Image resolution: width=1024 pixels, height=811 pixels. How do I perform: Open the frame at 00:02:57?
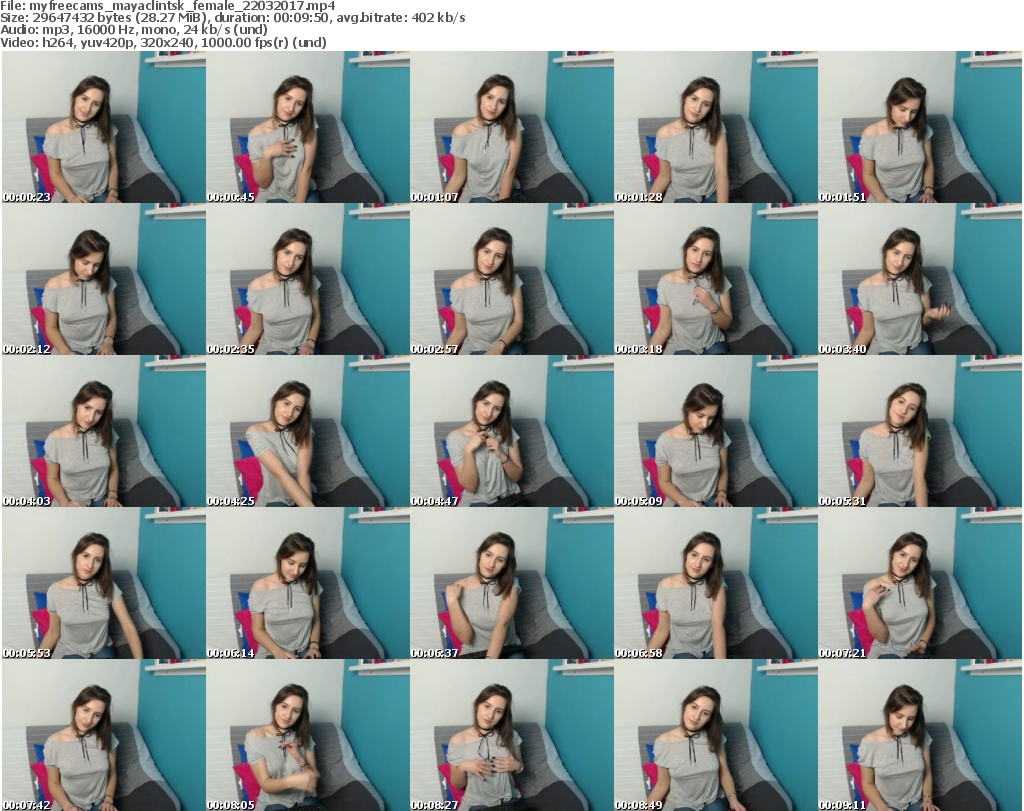(x=512, y=279)
